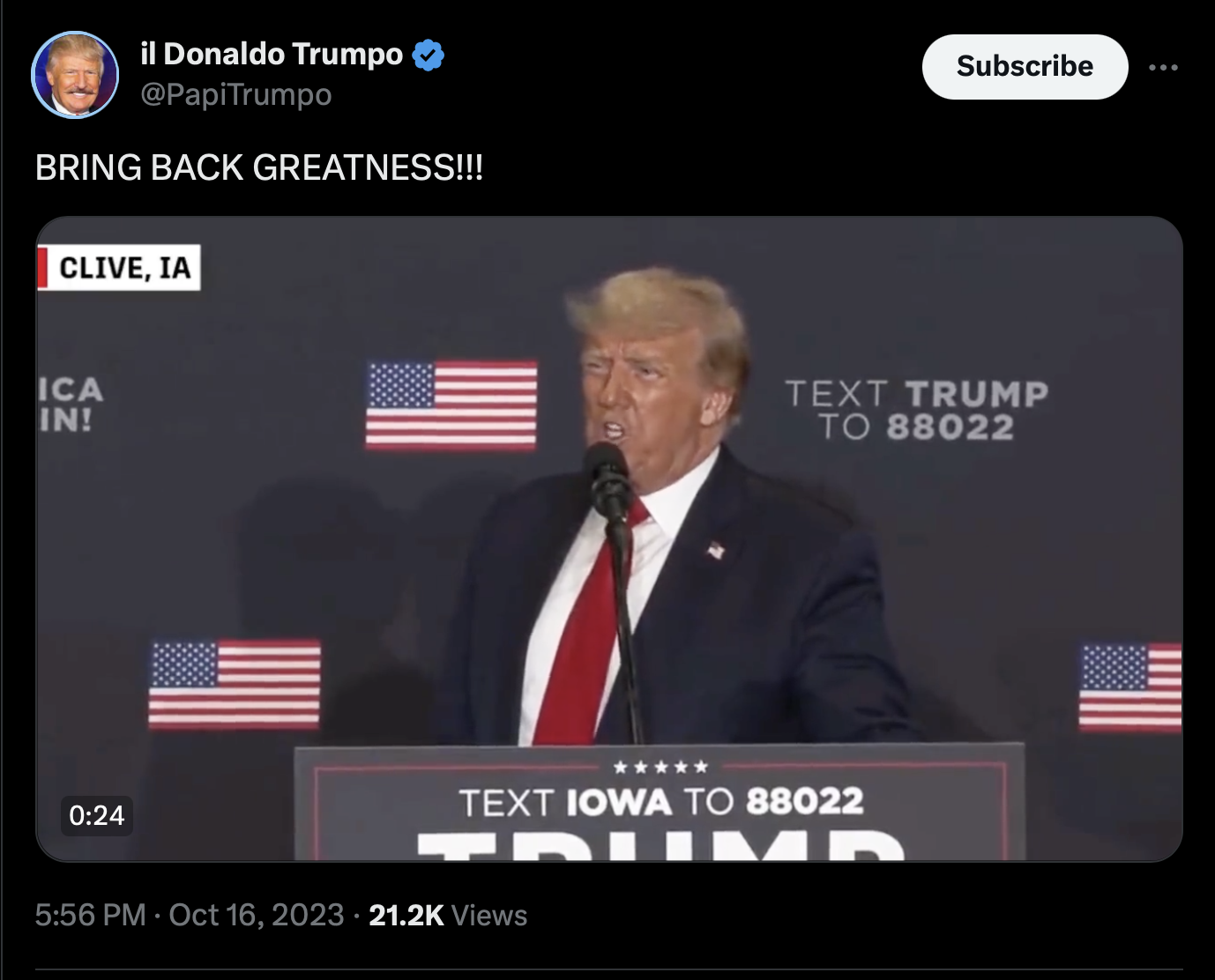1215x980 pixels.
Task: Visit the @PapiTrumpo handle link
Action: pos(236,94)
